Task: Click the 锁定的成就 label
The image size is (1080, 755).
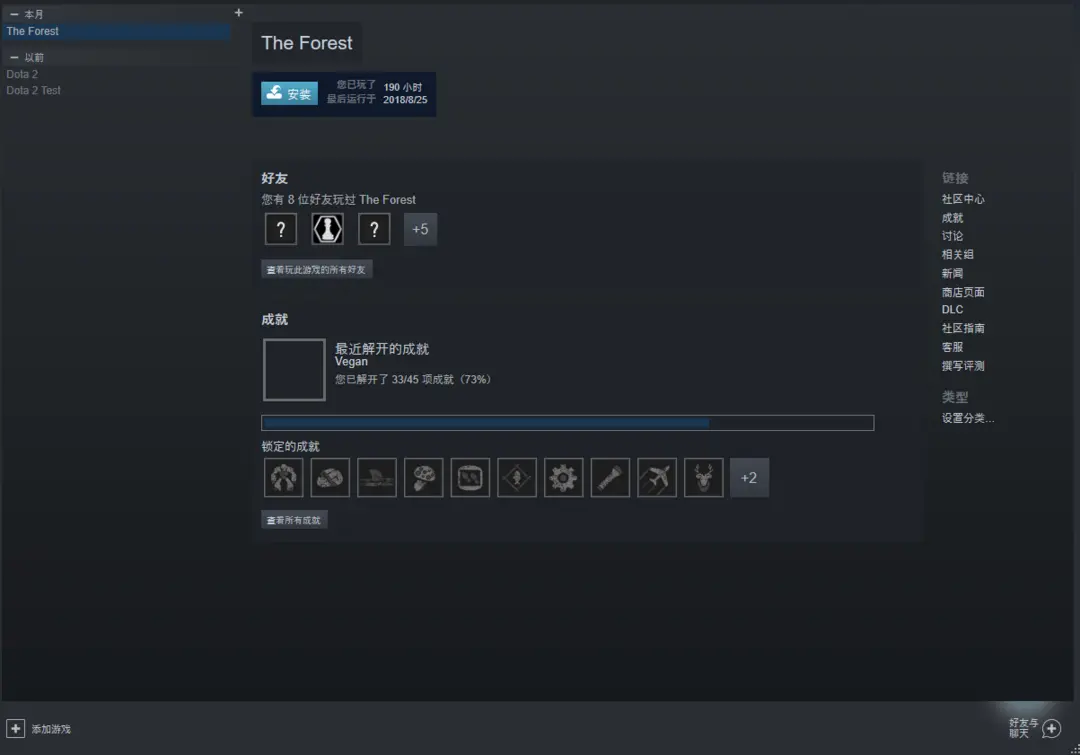Action: coord(290,446)
